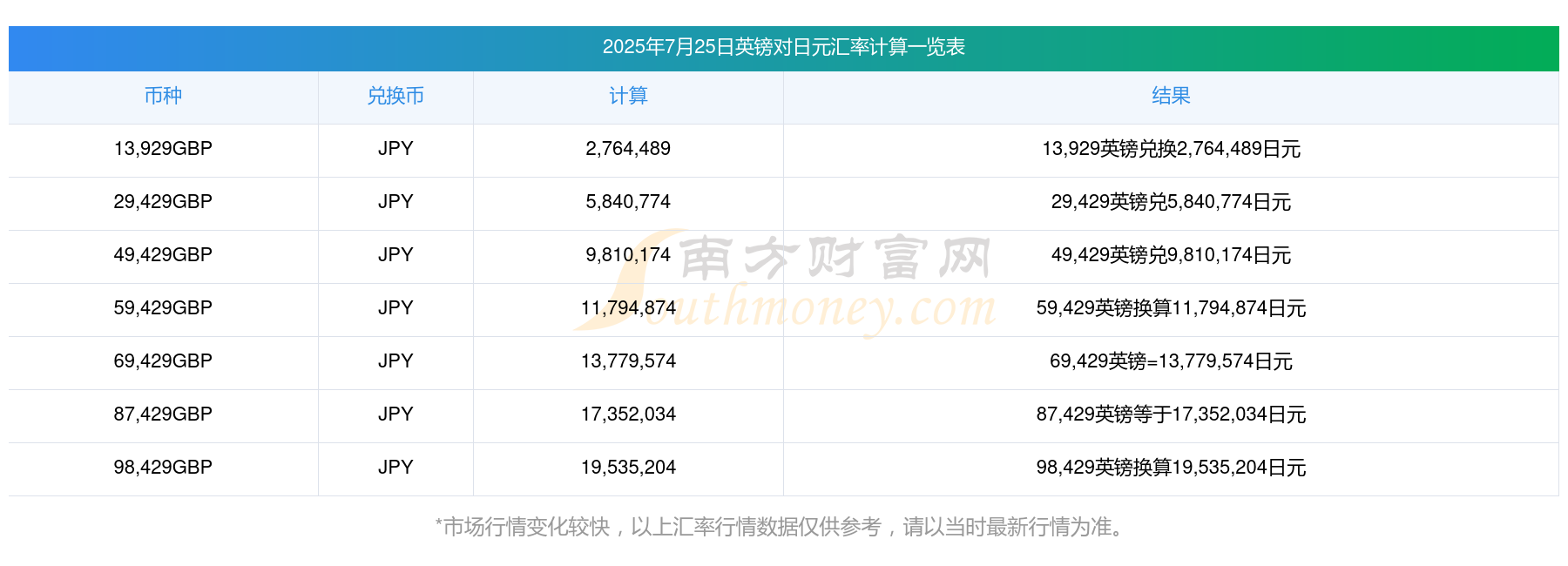Select the cell '87,429GBP'
Viewport: 1568px width, 566px height.
pyautogui.click(x=163, y=414)
